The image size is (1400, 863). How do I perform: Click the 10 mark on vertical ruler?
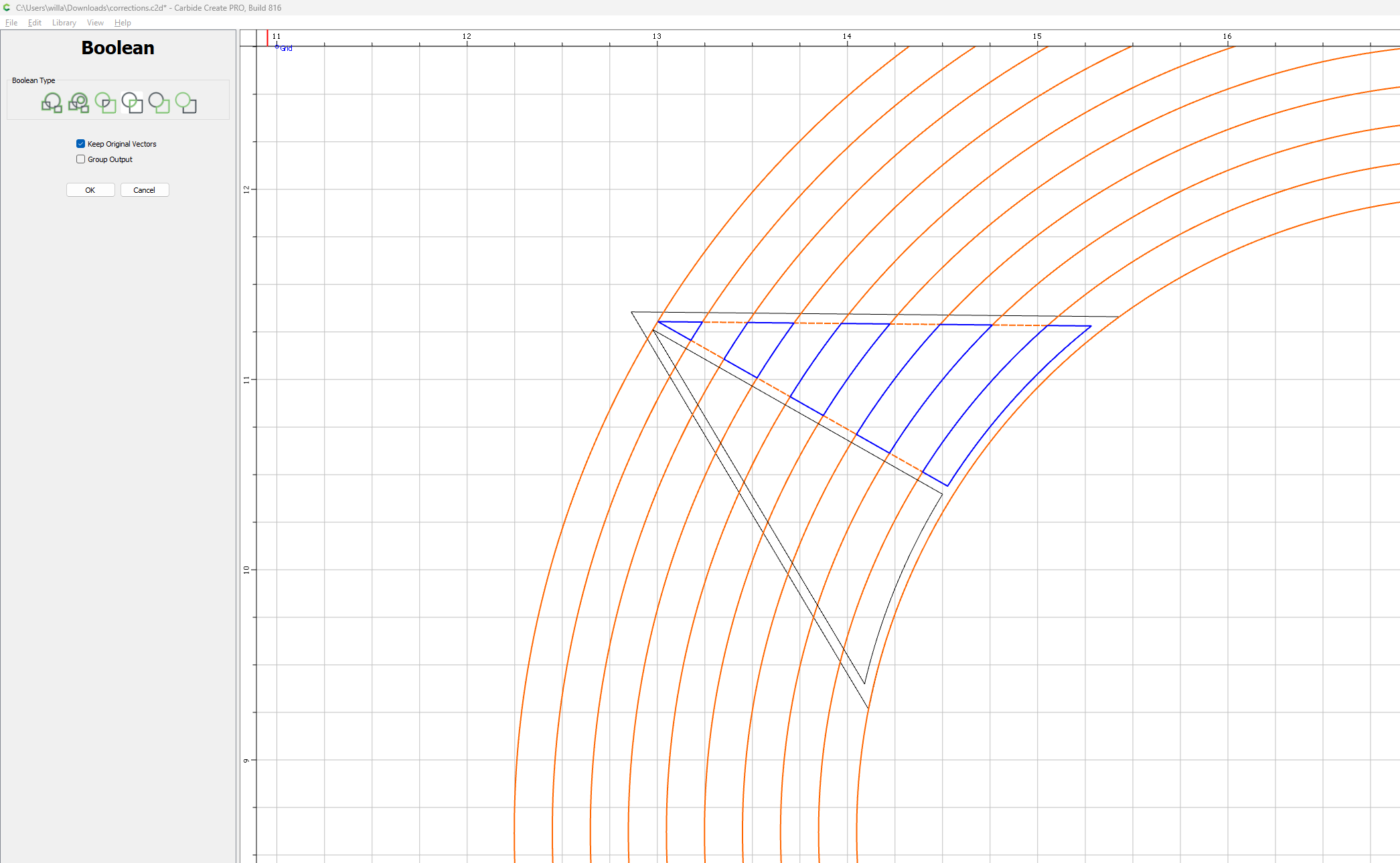[246, 570]
